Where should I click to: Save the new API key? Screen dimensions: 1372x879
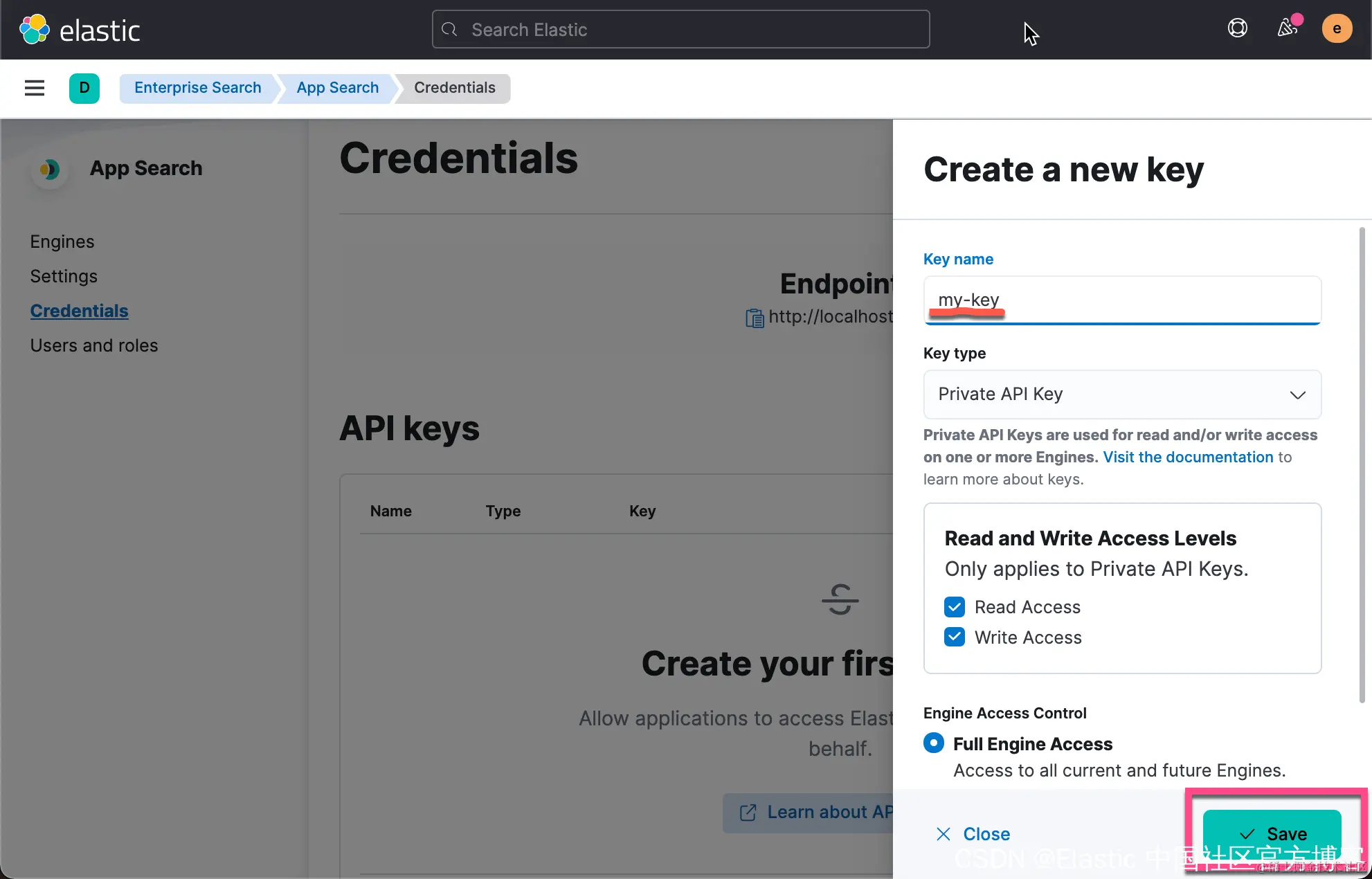1272,833
